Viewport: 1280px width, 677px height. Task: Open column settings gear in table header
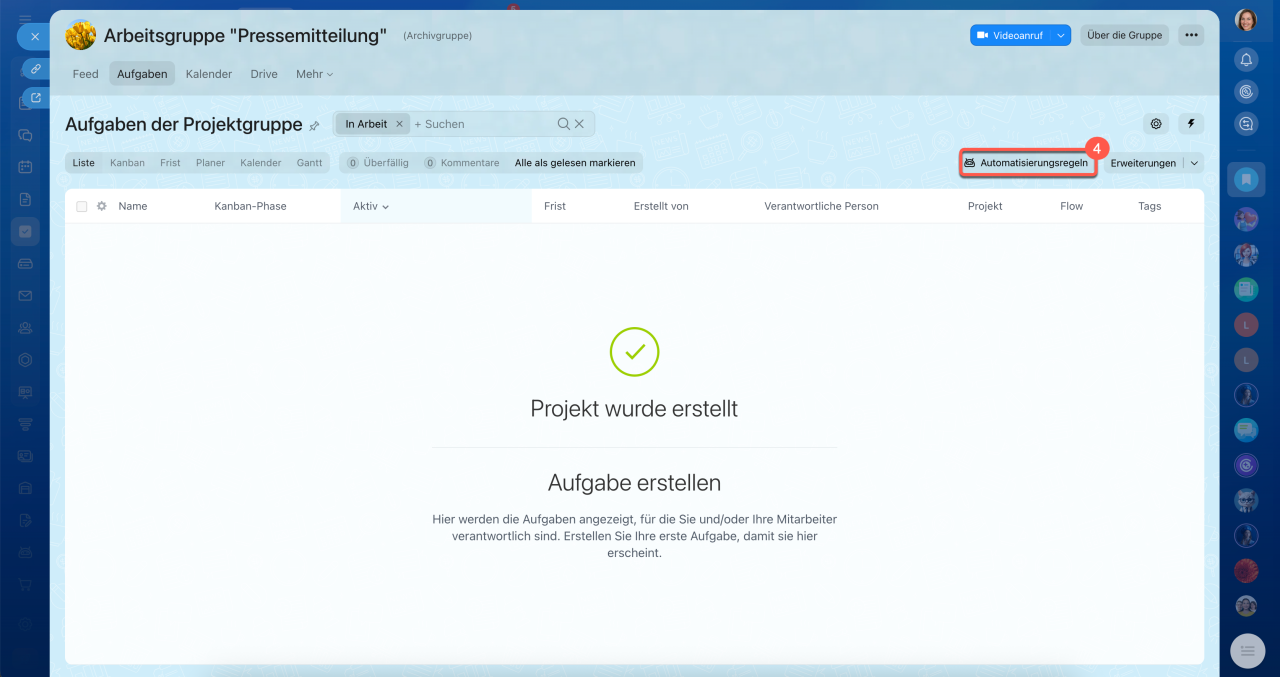(x=101, y=206)
